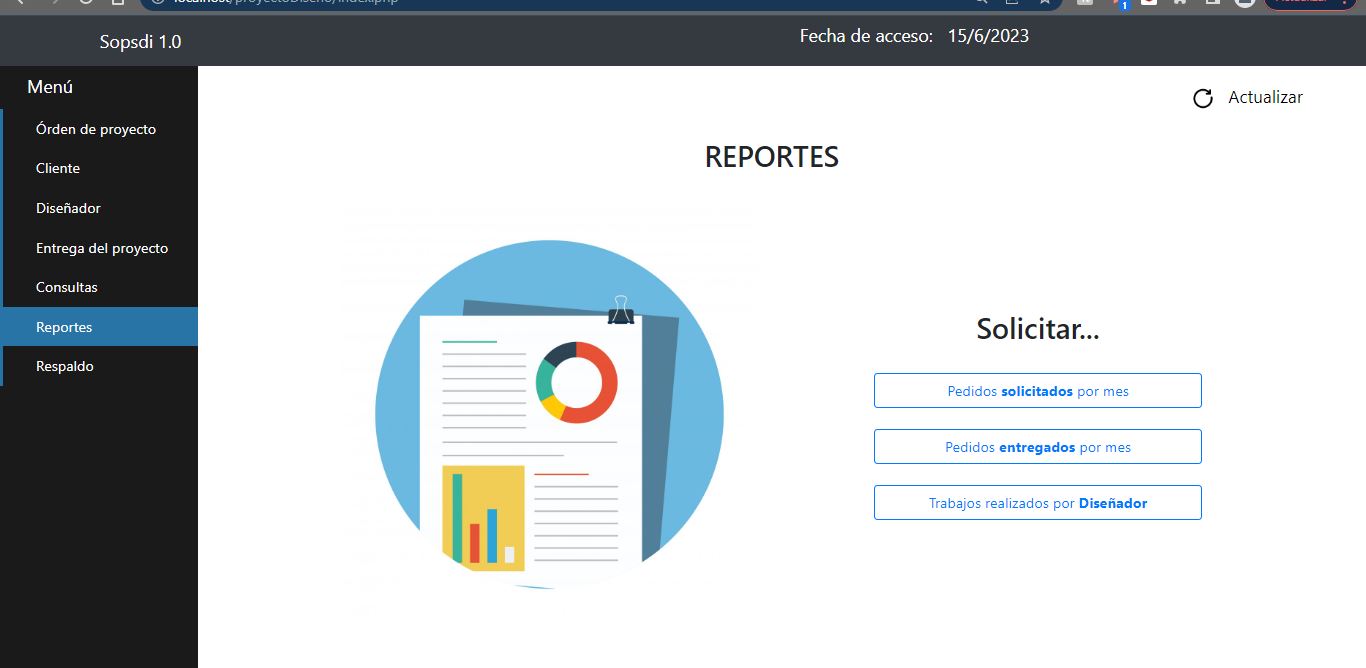The image size is (1366, 668).
Task: Request Pedidos solicitados por mes report
Action: [x=1037, y=391]
